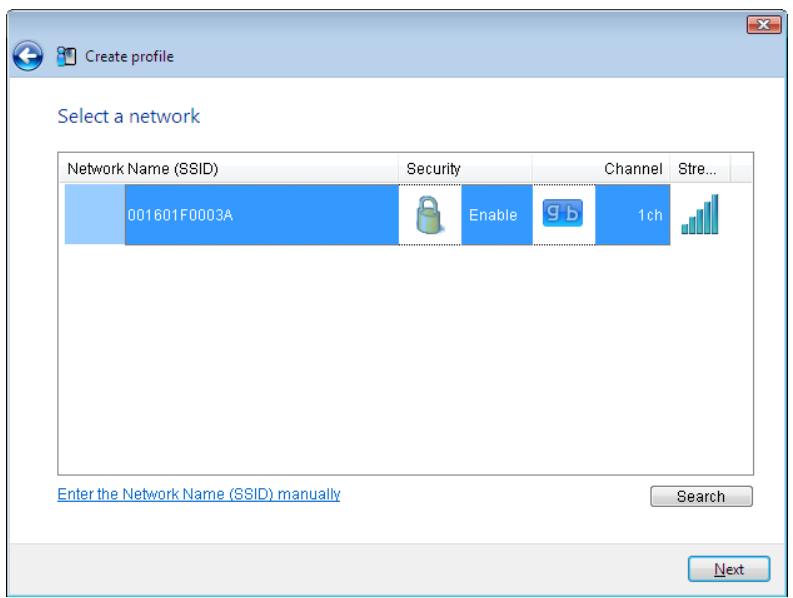Click the Create profile title text
The height and width of the screenshot is (598, 793).
click(x=129, y=56)
